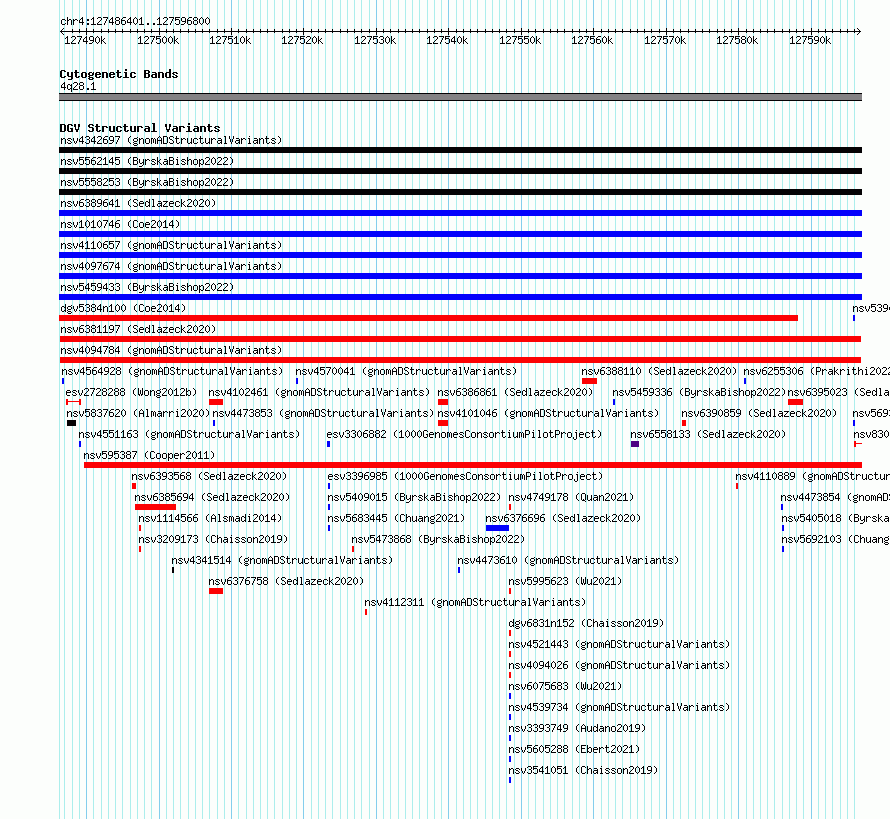The image size is (890, 819).
Task: Select the nsv4473610 gnomADStructuralVariants label
Action: pyautogui.click(x=568, y=560)
